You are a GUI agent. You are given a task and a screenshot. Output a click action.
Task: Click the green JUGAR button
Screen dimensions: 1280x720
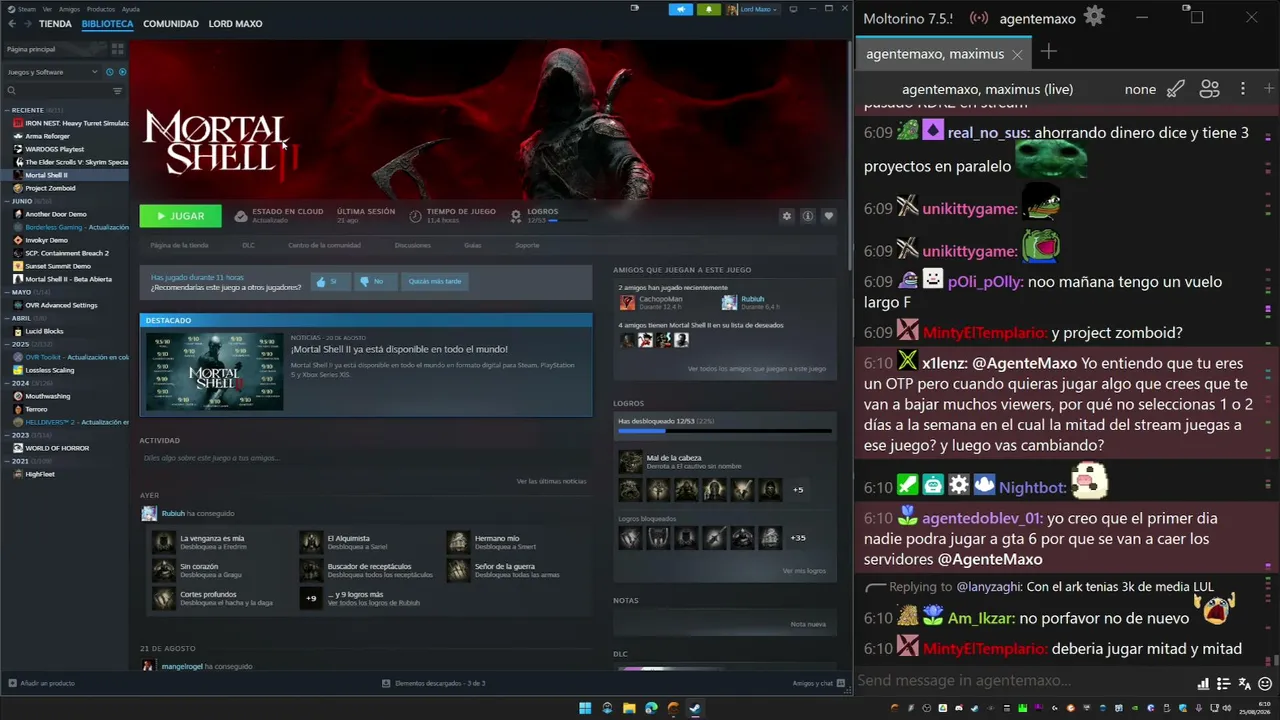pos(181,216)
